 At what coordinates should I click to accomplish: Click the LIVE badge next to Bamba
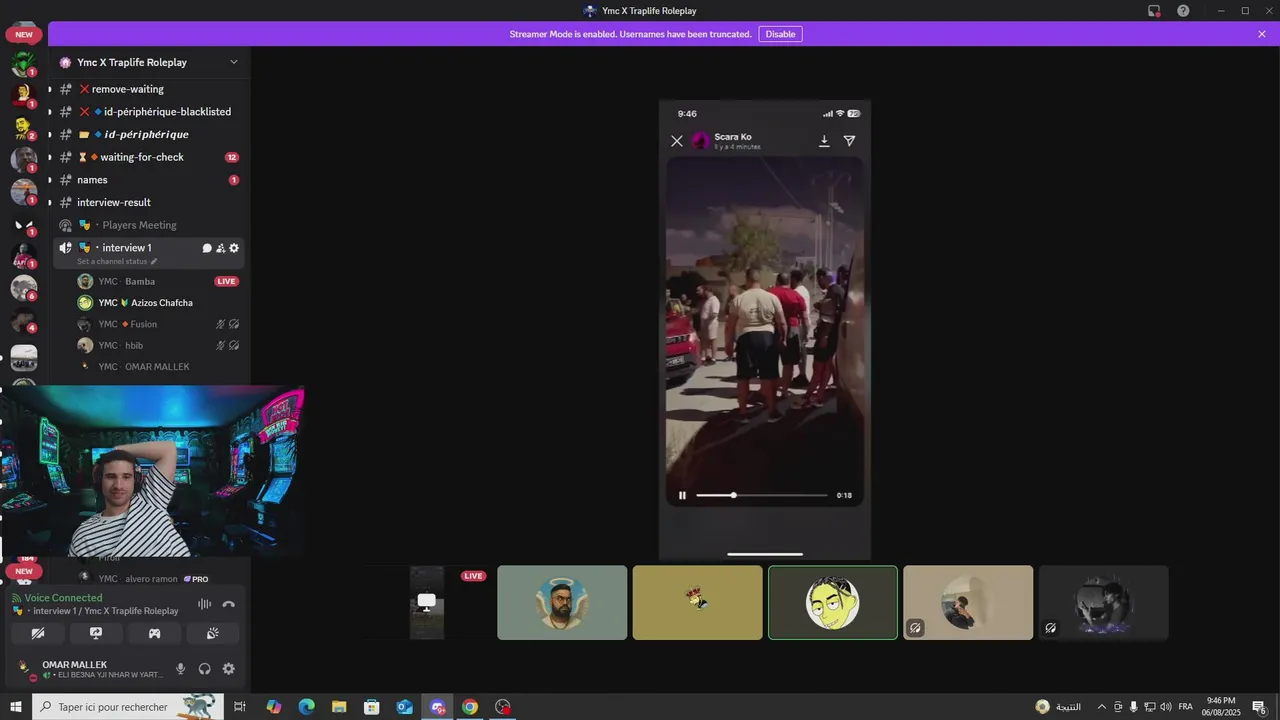227,281
